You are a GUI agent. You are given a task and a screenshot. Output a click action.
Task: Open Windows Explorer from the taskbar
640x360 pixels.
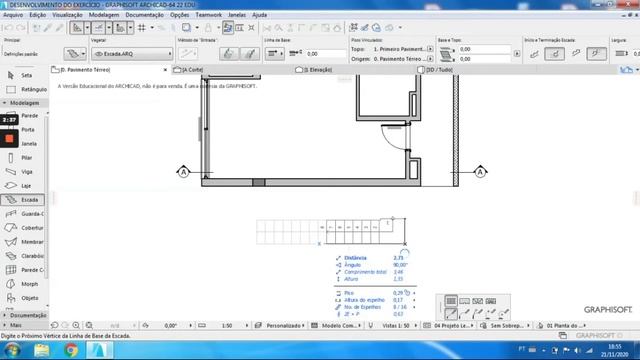41,350
